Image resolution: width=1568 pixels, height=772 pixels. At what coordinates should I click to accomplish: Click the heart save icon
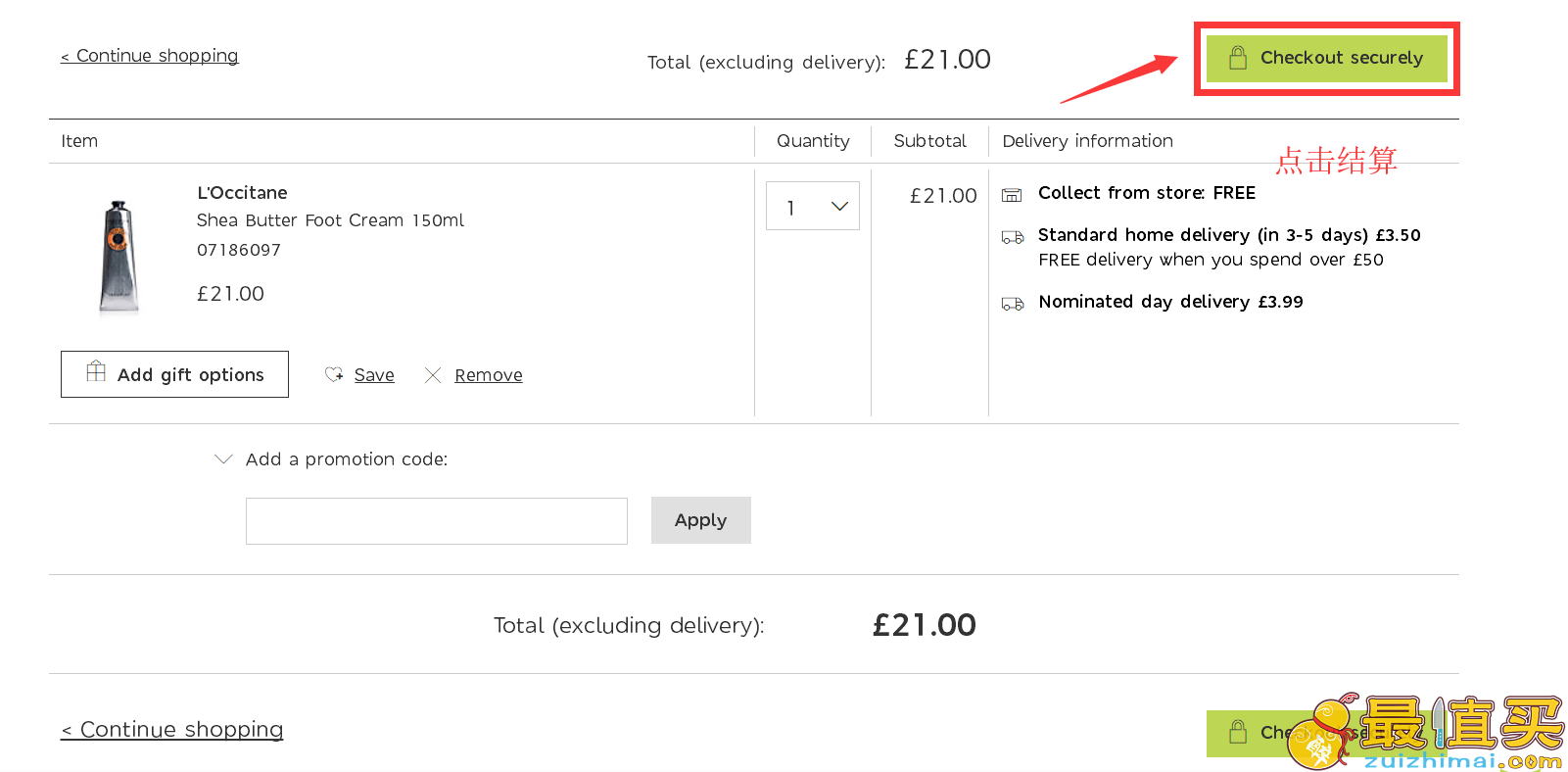334,374
